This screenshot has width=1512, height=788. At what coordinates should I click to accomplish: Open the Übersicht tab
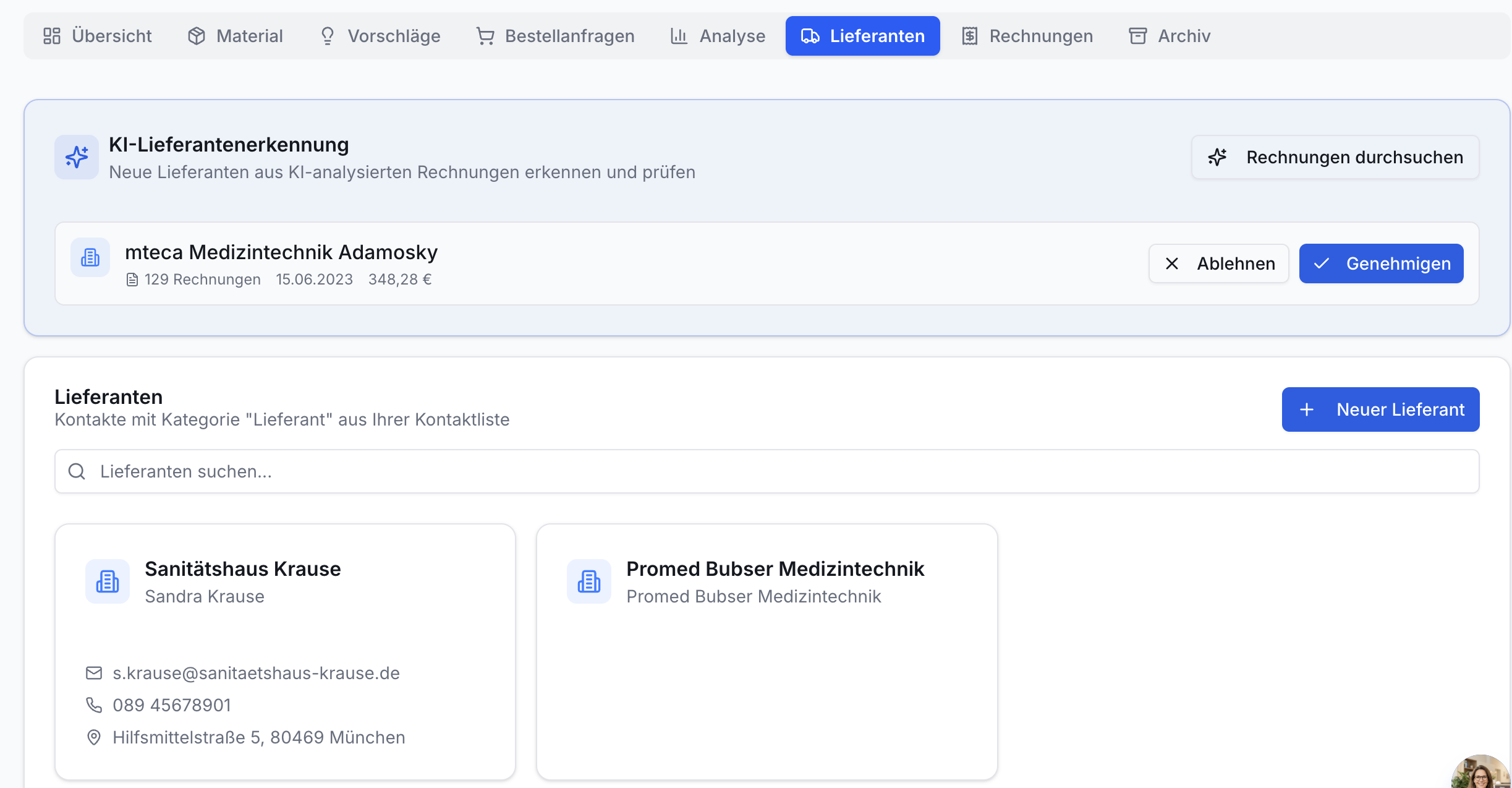click(98, 36)
